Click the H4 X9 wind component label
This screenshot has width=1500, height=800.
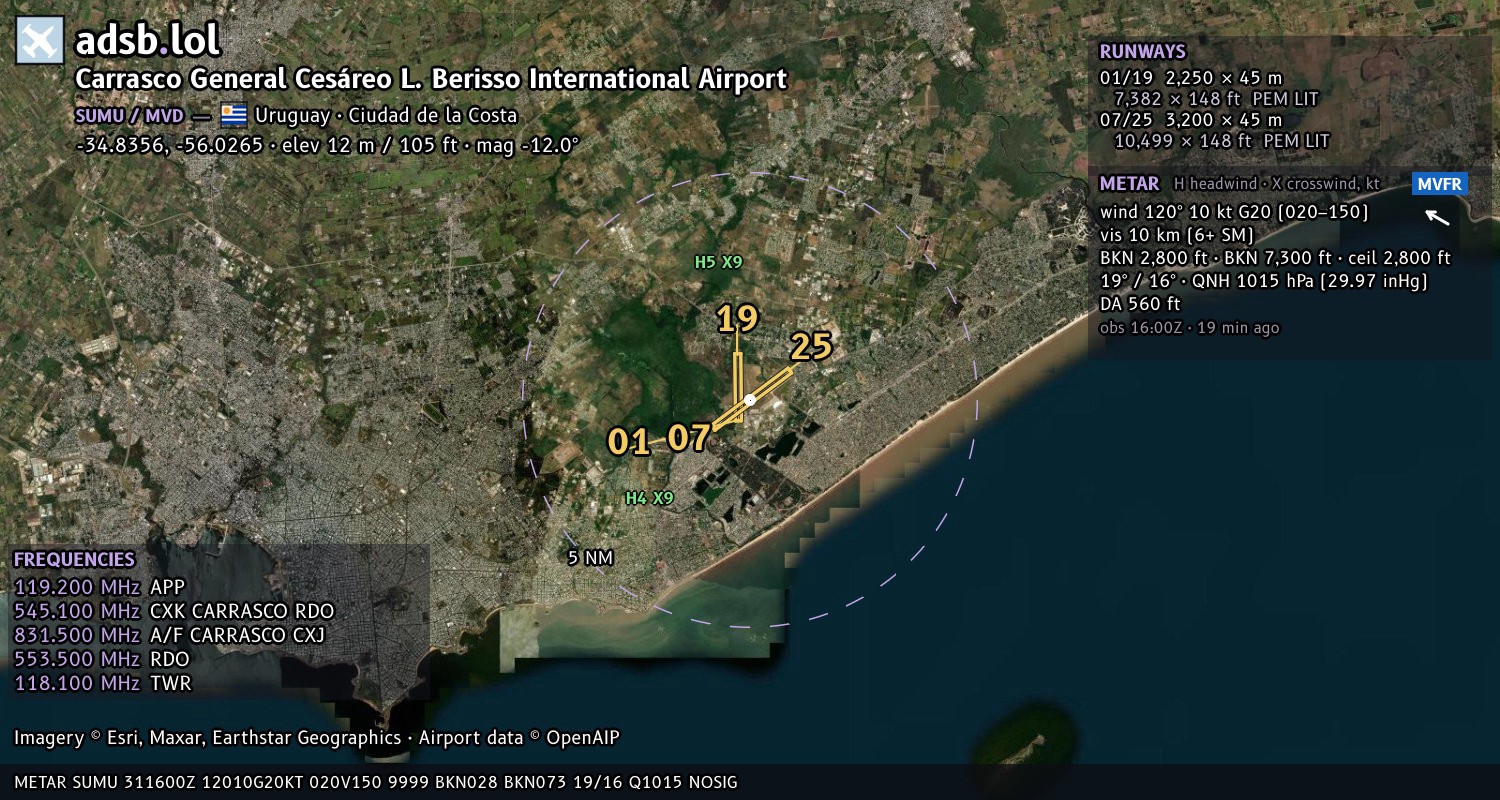[x=650, y=498]
